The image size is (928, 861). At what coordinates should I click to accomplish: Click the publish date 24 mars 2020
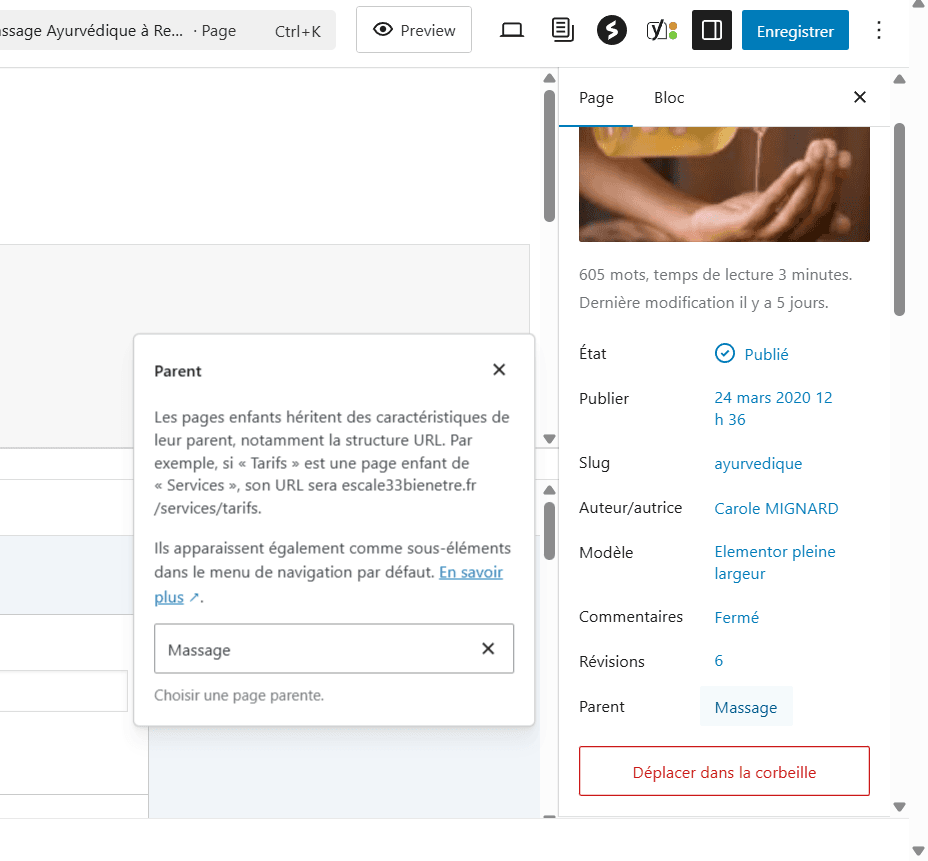coord(773,408)
